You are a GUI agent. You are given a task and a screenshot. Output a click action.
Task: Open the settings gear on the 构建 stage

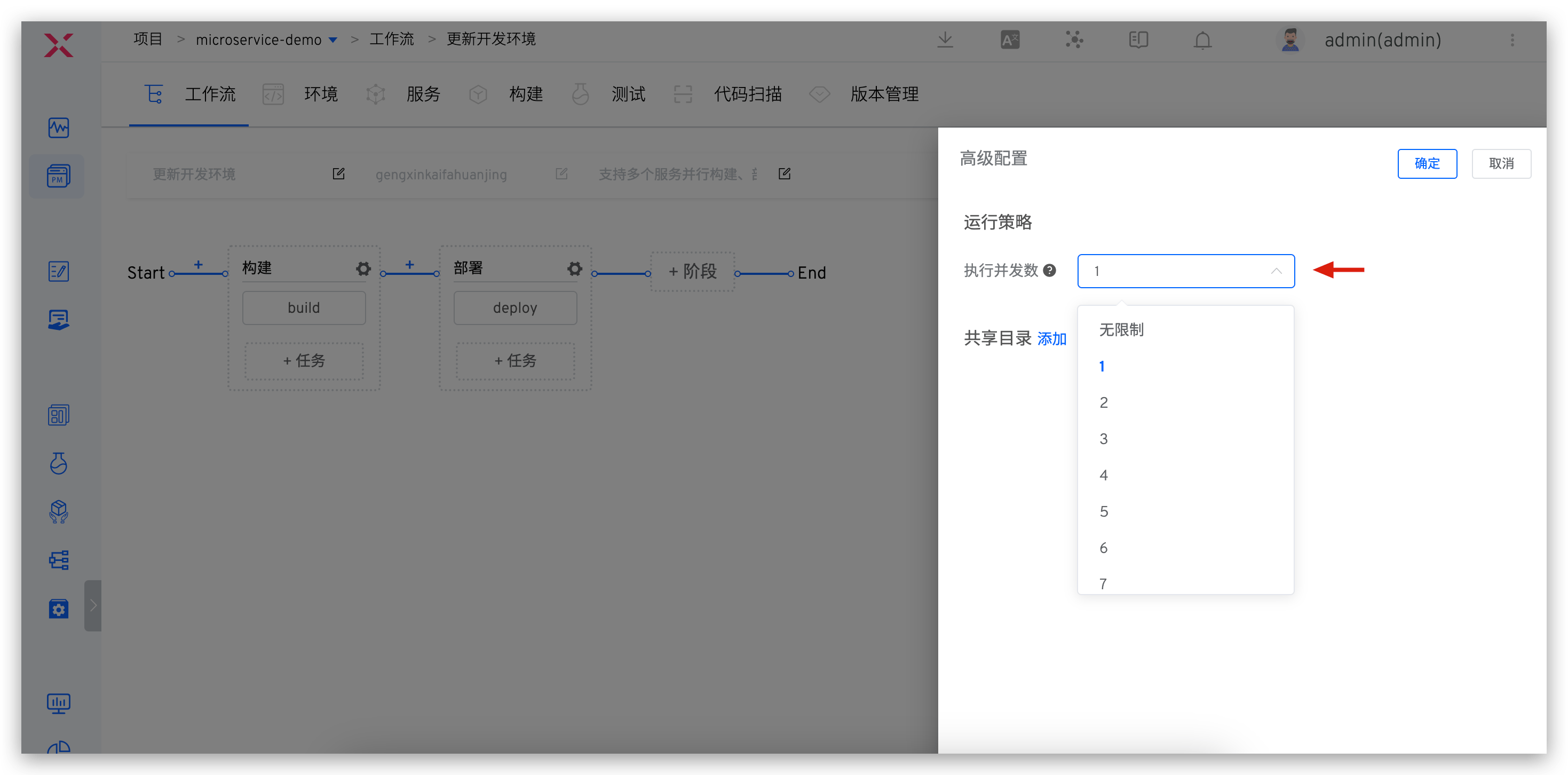[363, 268]
